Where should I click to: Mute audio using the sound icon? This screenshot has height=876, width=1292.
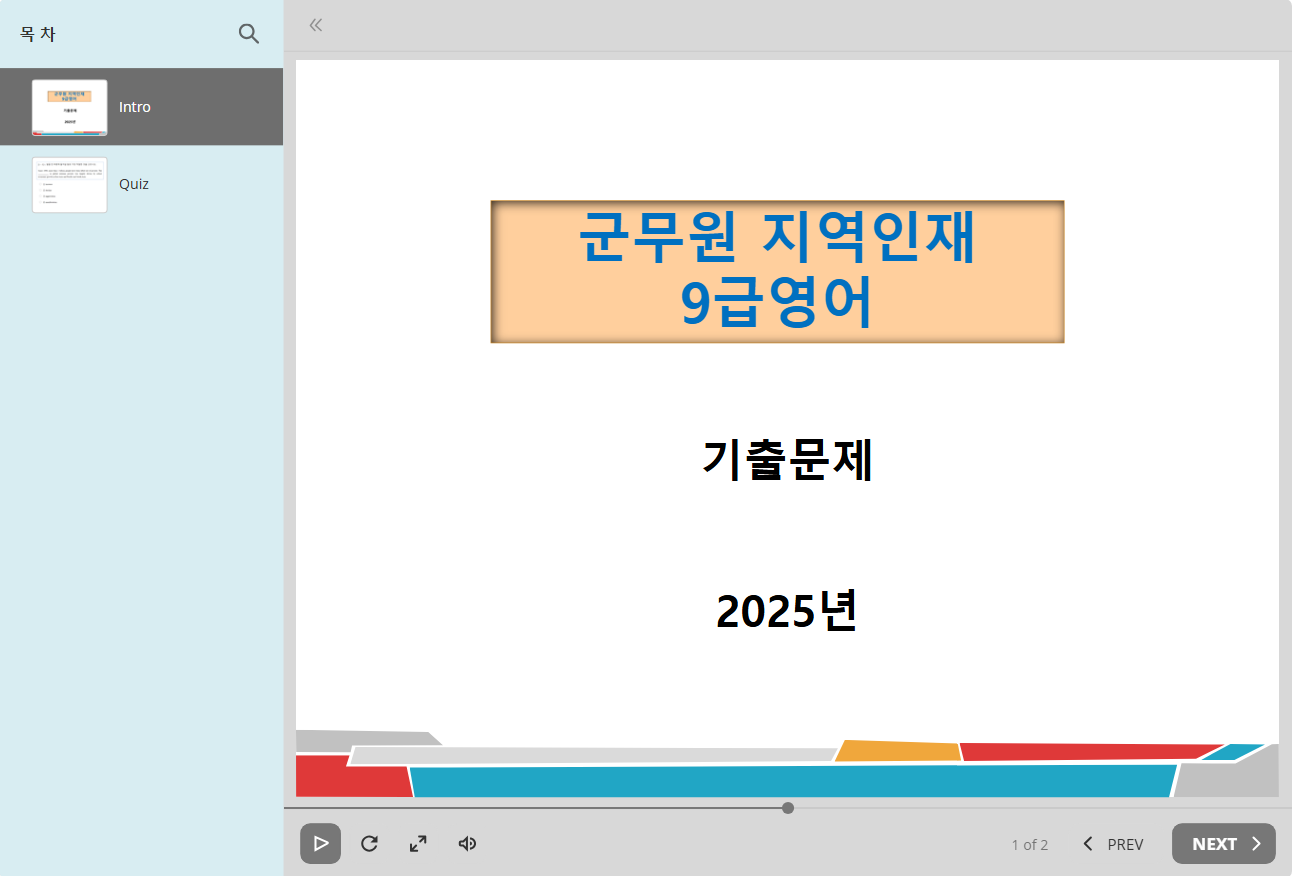click(x=466, y=843)
